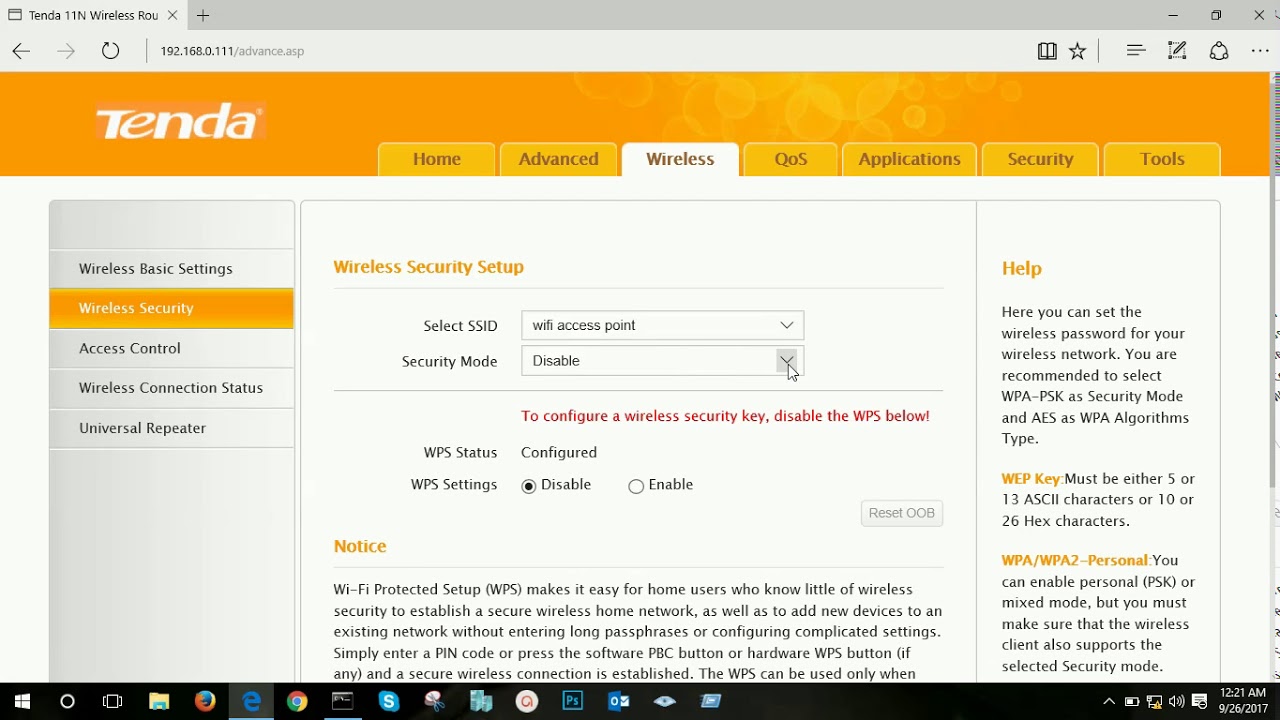Screen dimensions: 1280x720
Task: Open the Action Center notification icon
Action: (1200, 701)
